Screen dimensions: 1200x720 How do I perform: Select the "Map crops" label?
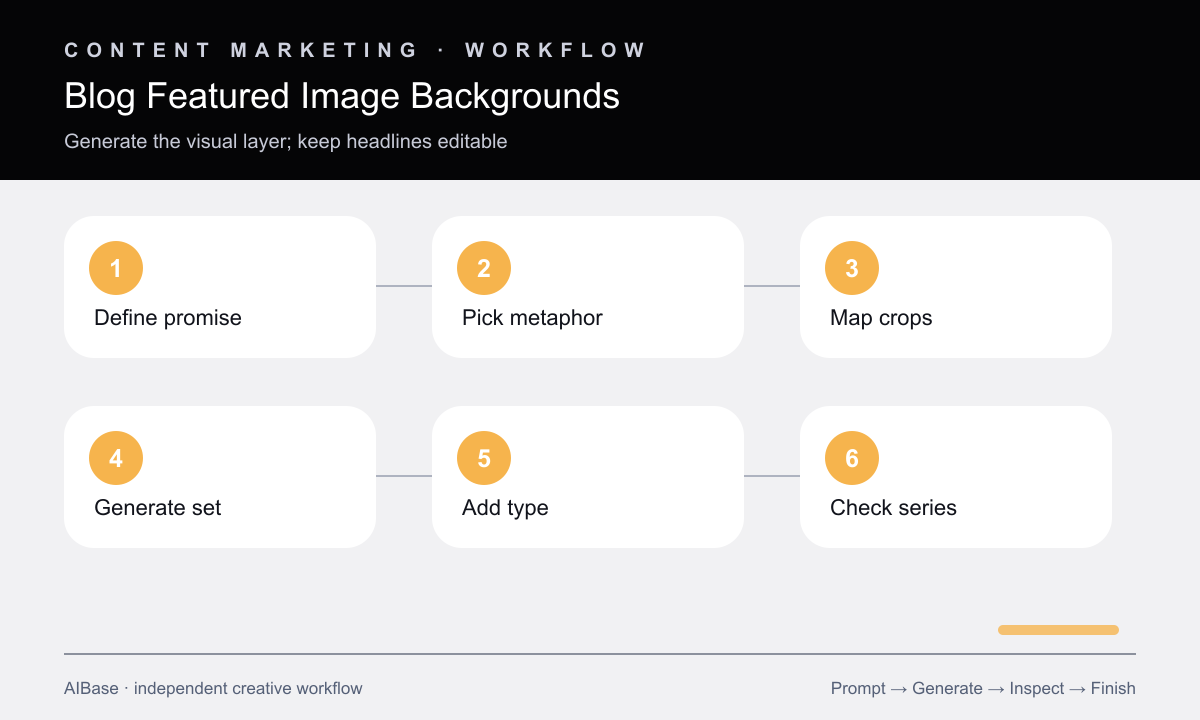[881, 318]
